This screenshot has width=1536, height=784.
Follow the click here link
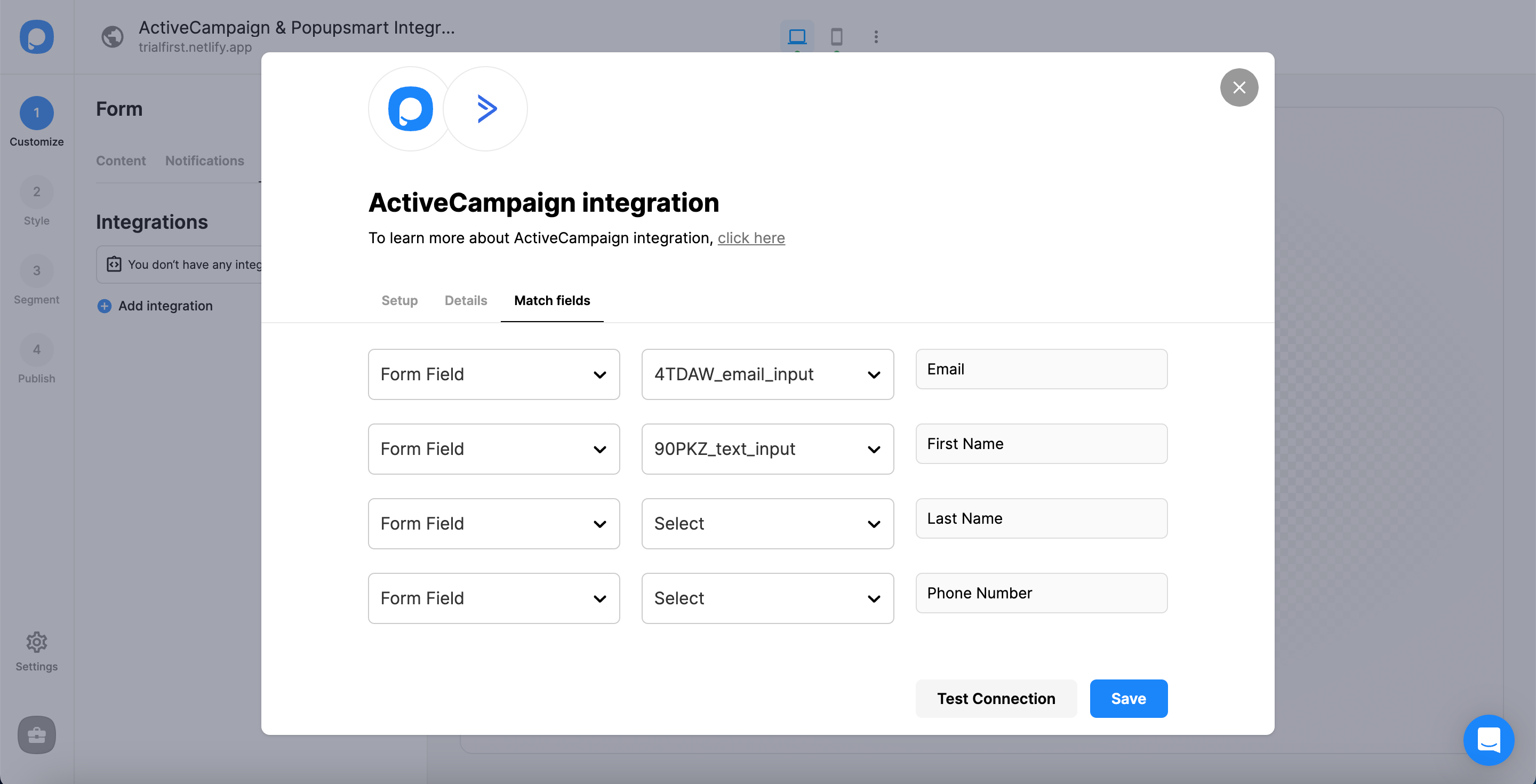pyautogui.click(x=751, y=238)
